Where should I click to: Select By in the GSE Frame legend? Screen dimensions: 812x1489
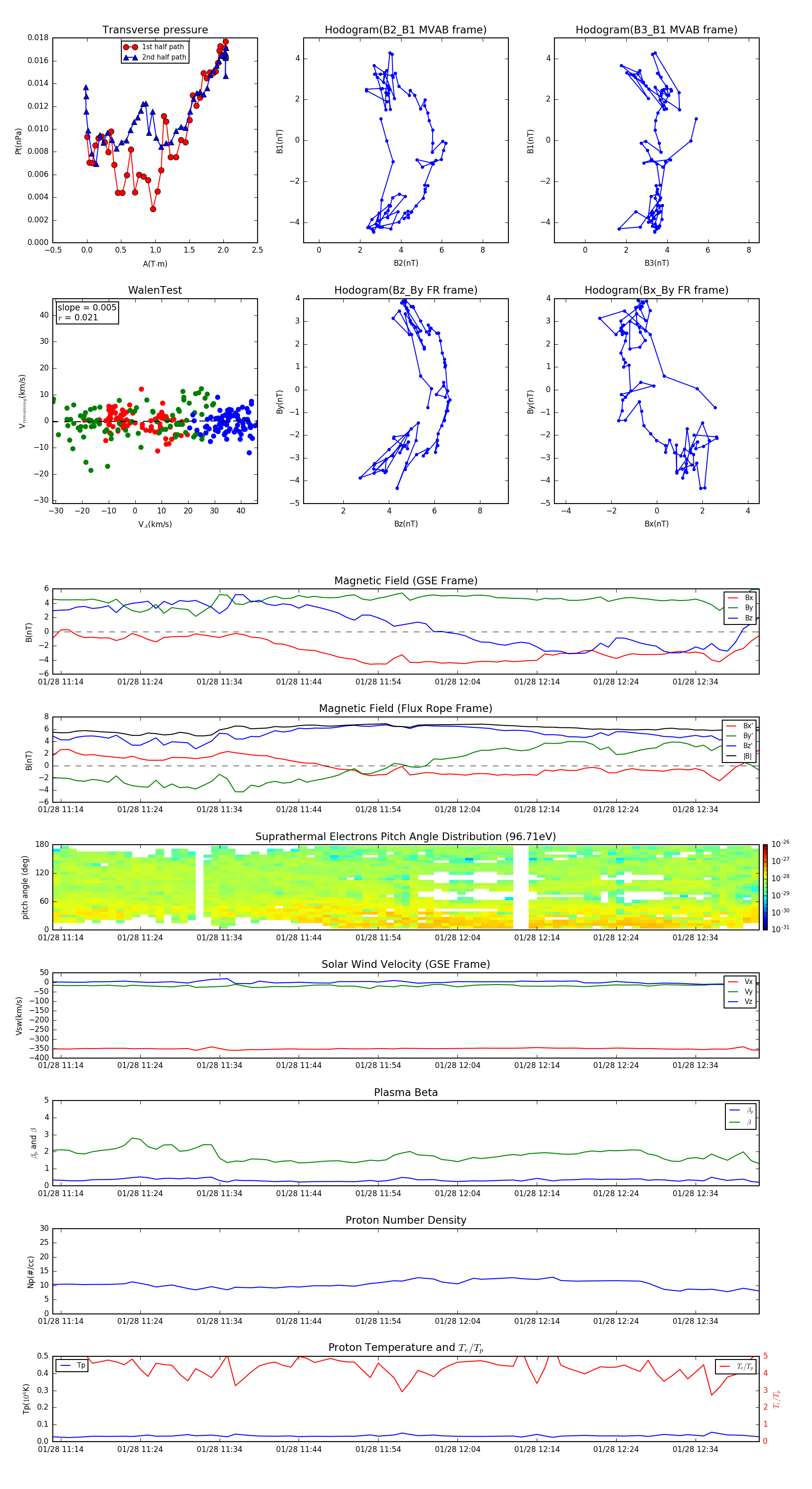point(740,607)
